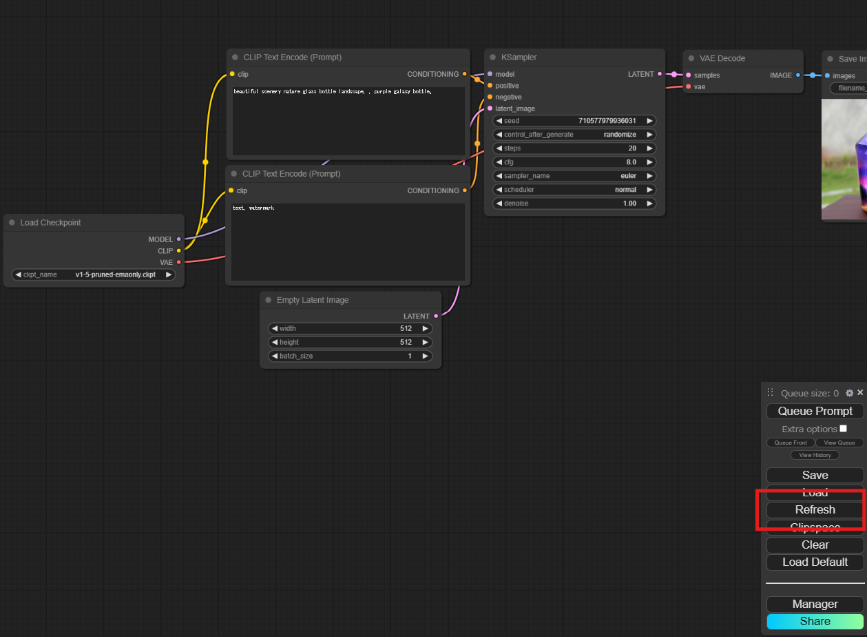The height and width of the screenshot is (637, 867).
Task: Collapse the text, watermark prompt node dot
Action: [x=234, y=174]
